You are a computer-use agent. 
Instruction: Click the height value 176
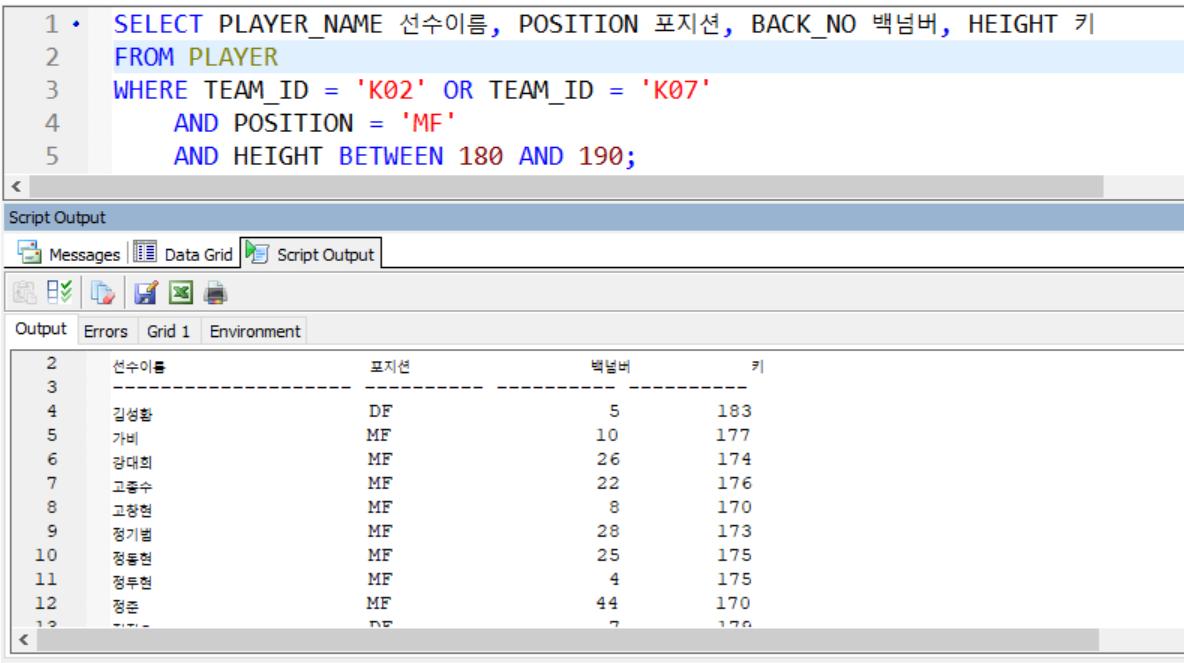pyautogui.click(x=734, y=483)
